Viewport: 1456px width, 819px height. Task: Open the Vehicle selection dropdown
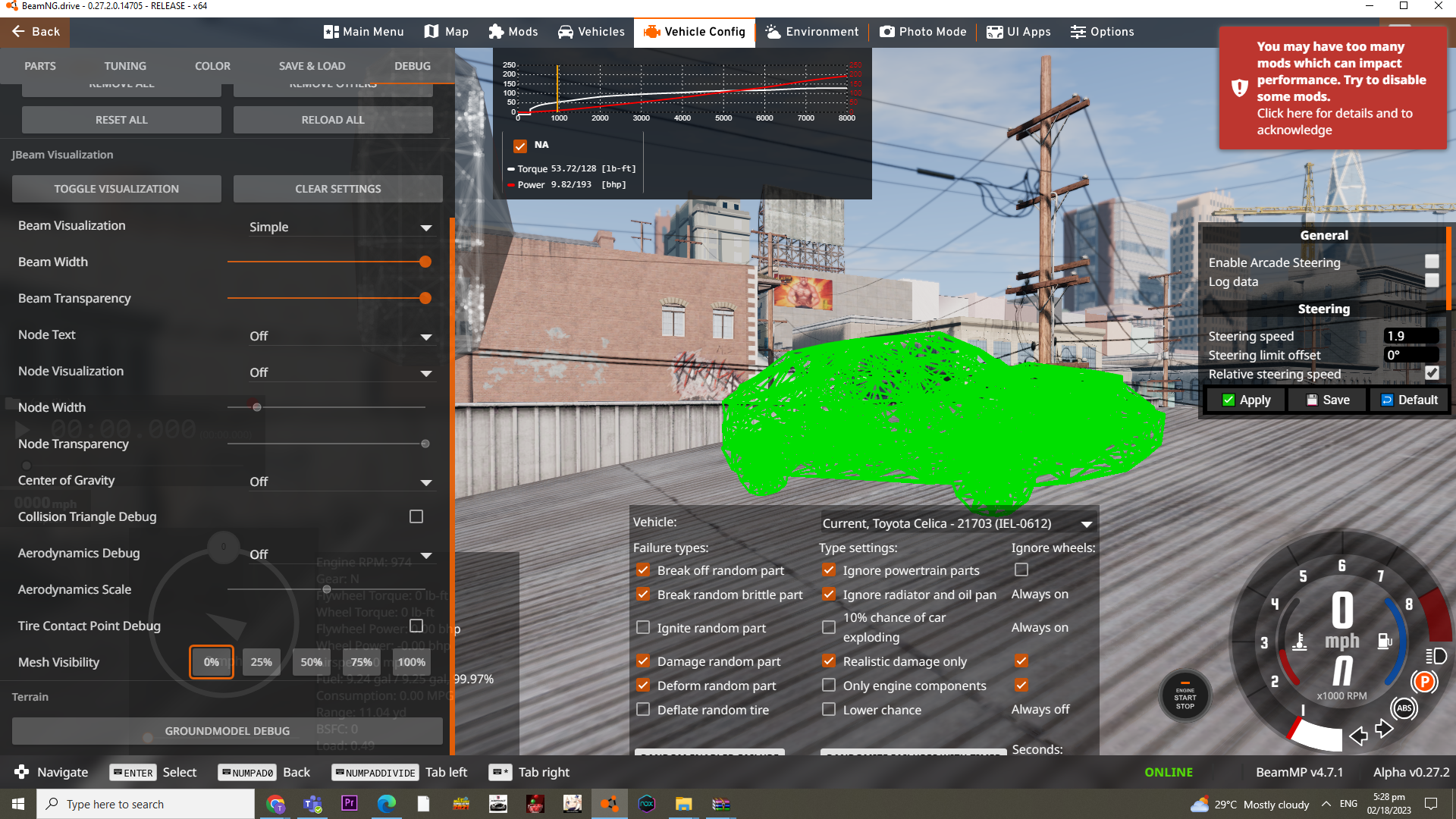tap(957, 523)
